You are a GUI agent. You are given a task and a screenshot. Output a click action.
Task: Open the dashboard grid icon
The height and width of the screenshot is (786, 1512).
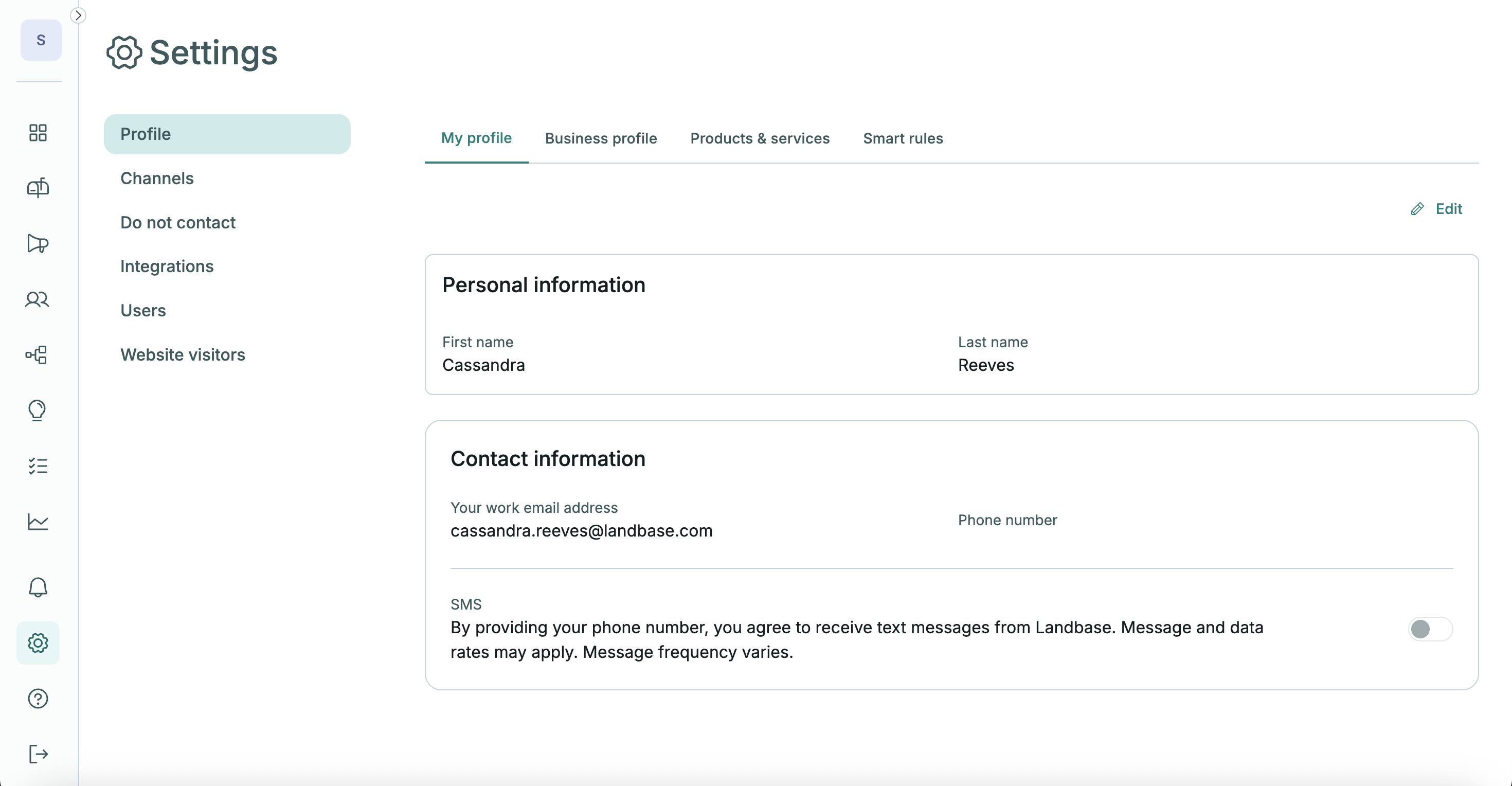point(38,133)
